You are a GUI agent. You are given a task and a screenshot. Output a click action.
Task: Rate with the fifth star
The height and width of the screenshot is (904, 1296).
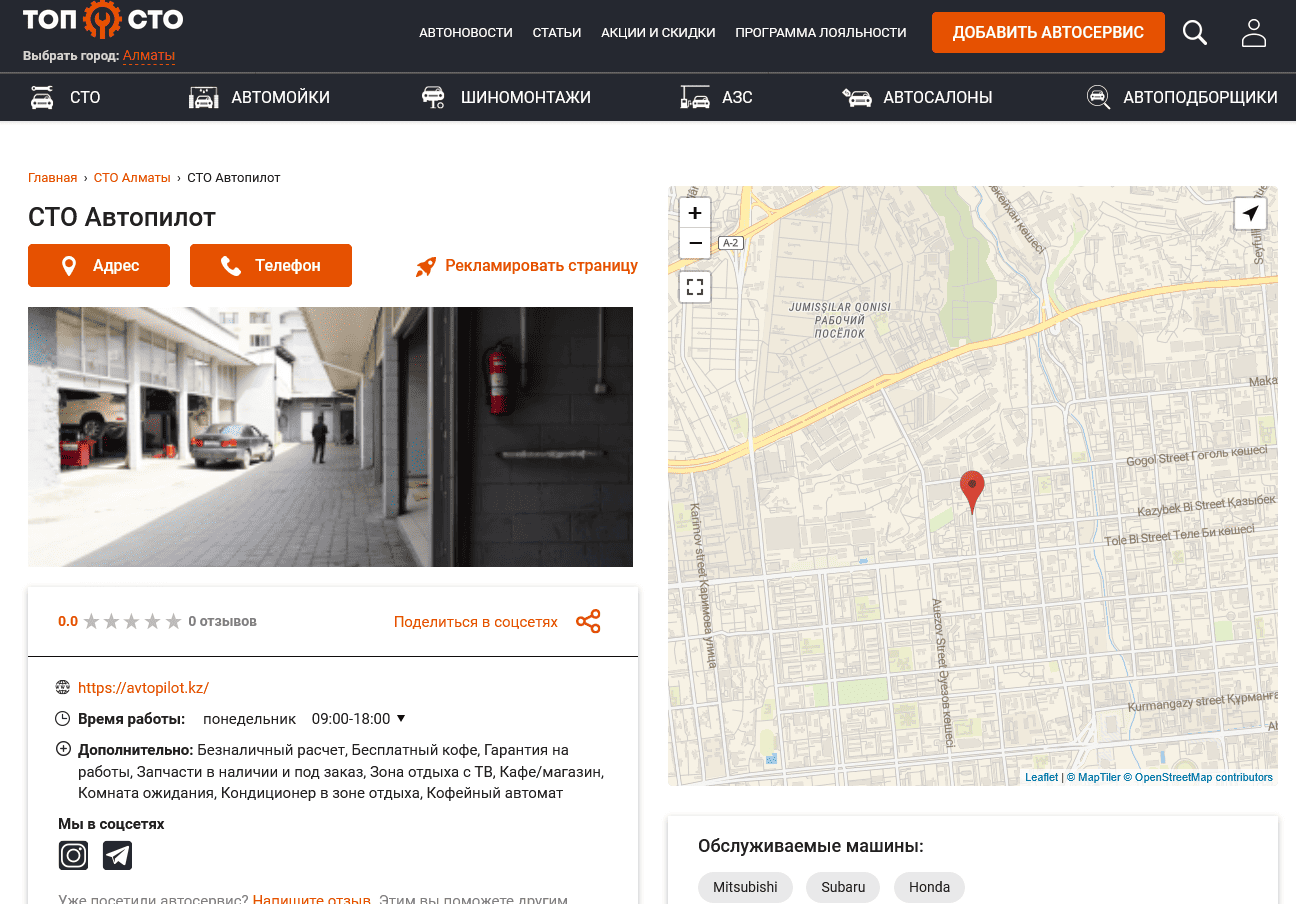coord(174,621)
